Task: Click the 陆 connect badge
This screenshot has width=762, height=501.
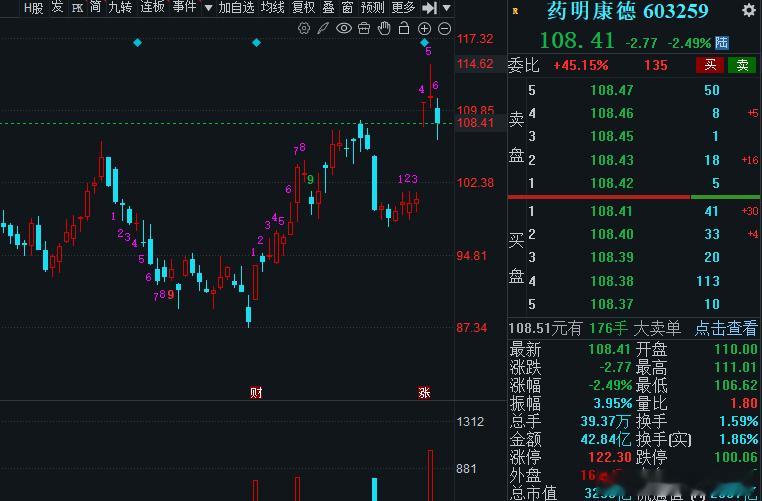Action: [722, 42]
